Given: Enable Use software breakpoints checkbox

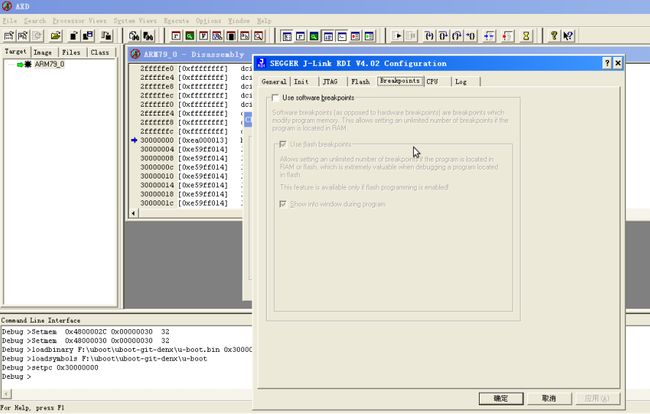Looking at the screenshot, I should 275,98.
